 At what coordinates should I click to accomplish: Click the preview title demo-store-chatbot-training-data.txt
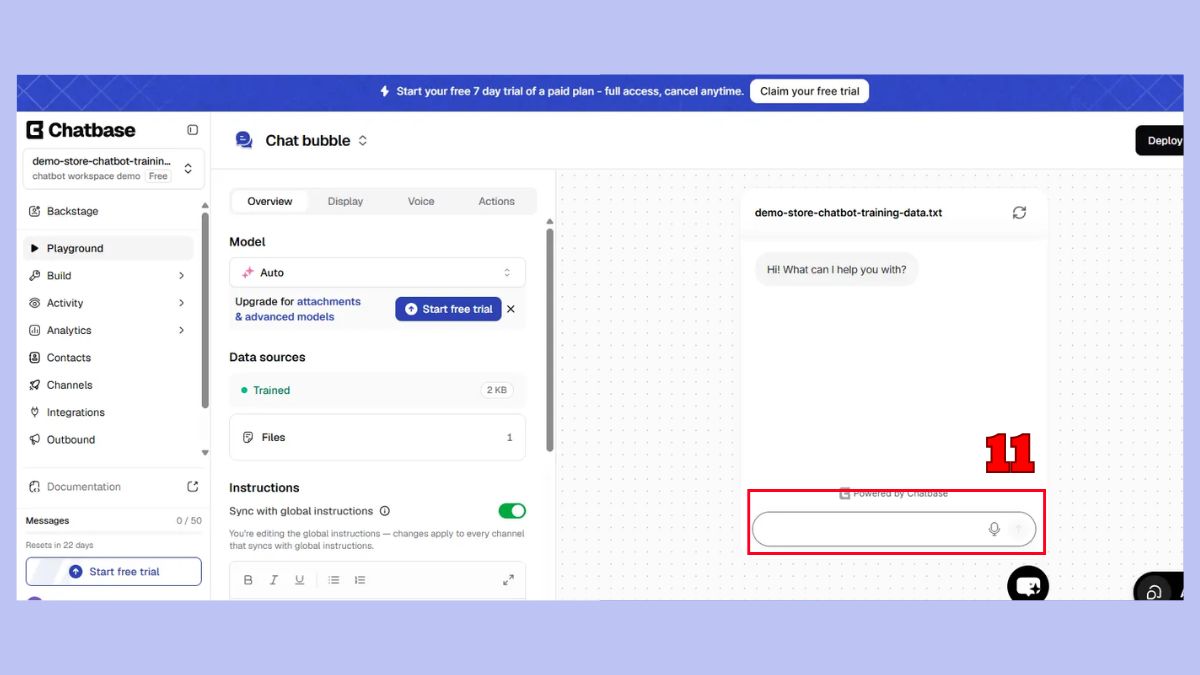848,213
